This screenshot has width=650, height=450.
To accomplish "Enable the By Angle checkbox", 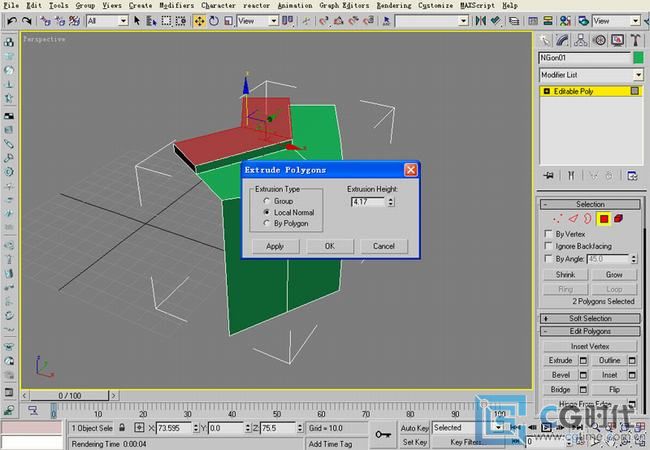I will (x=548, y=259).
